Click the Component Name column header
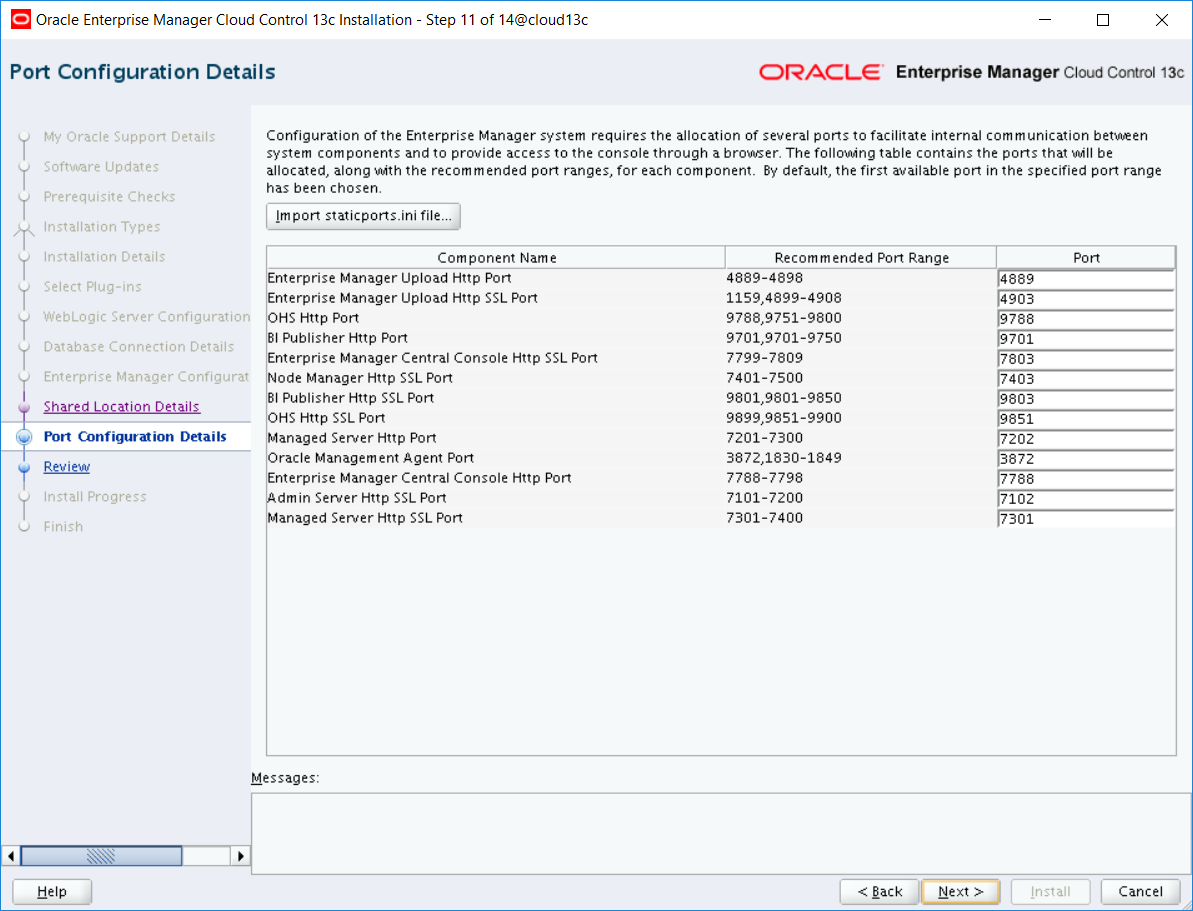1193x911 pixels. pyautogui.click(x=496, y=257)
